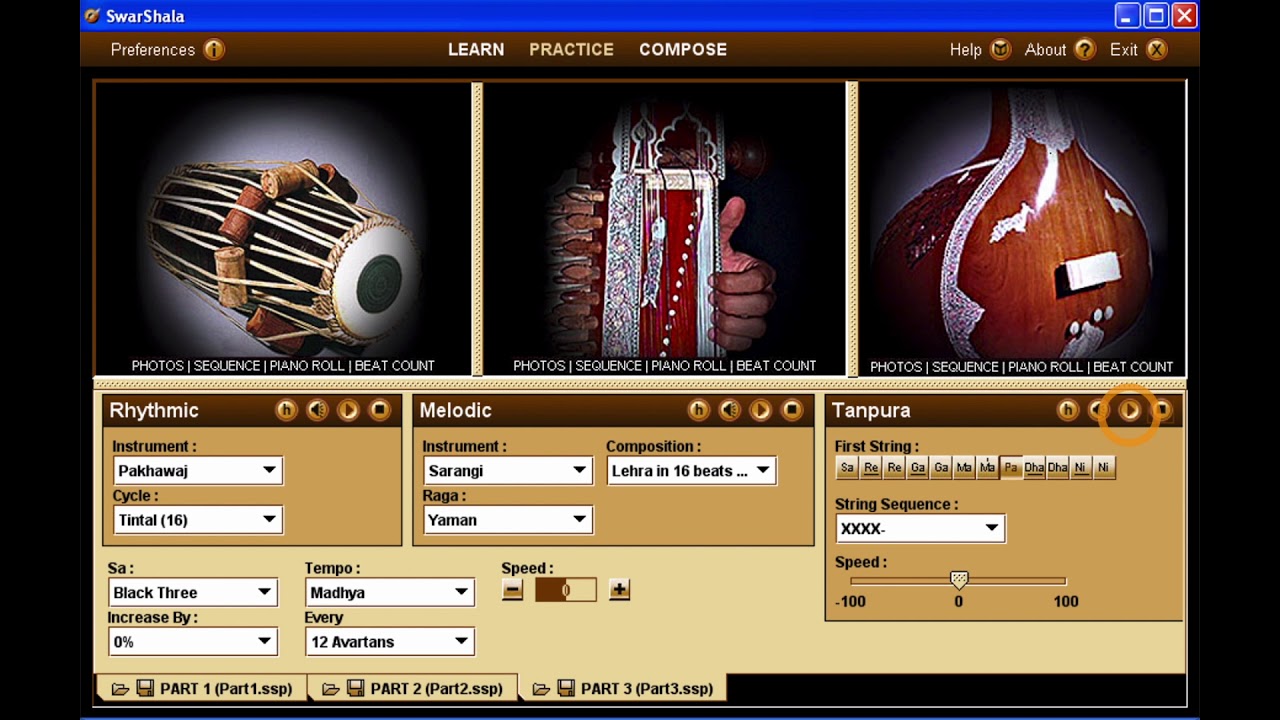
Task: Open the Raga dropdown showing Yaman
Action: tap(507, 520)
